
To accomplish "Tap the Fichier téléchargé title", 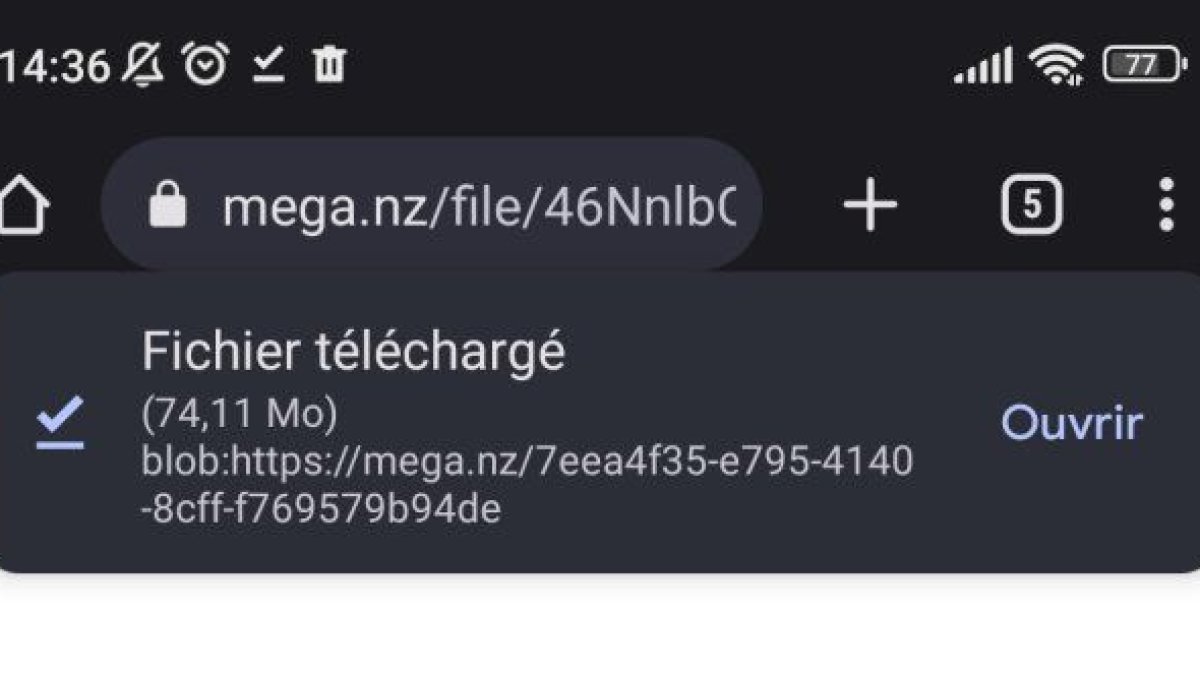I will pyautogui.click(x=353, y=353).
